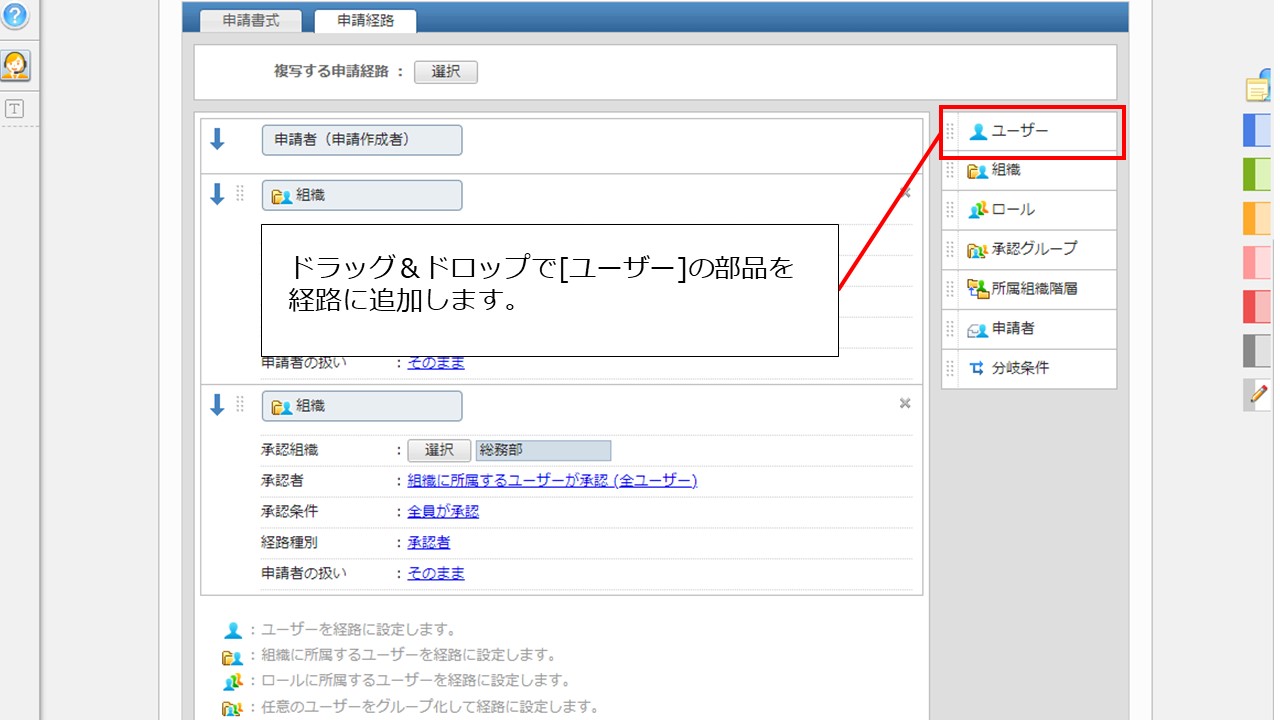This screenshot has width=1280, height=720.
Task: Choose the orange color swatch on right
Action: point(1257,217)
